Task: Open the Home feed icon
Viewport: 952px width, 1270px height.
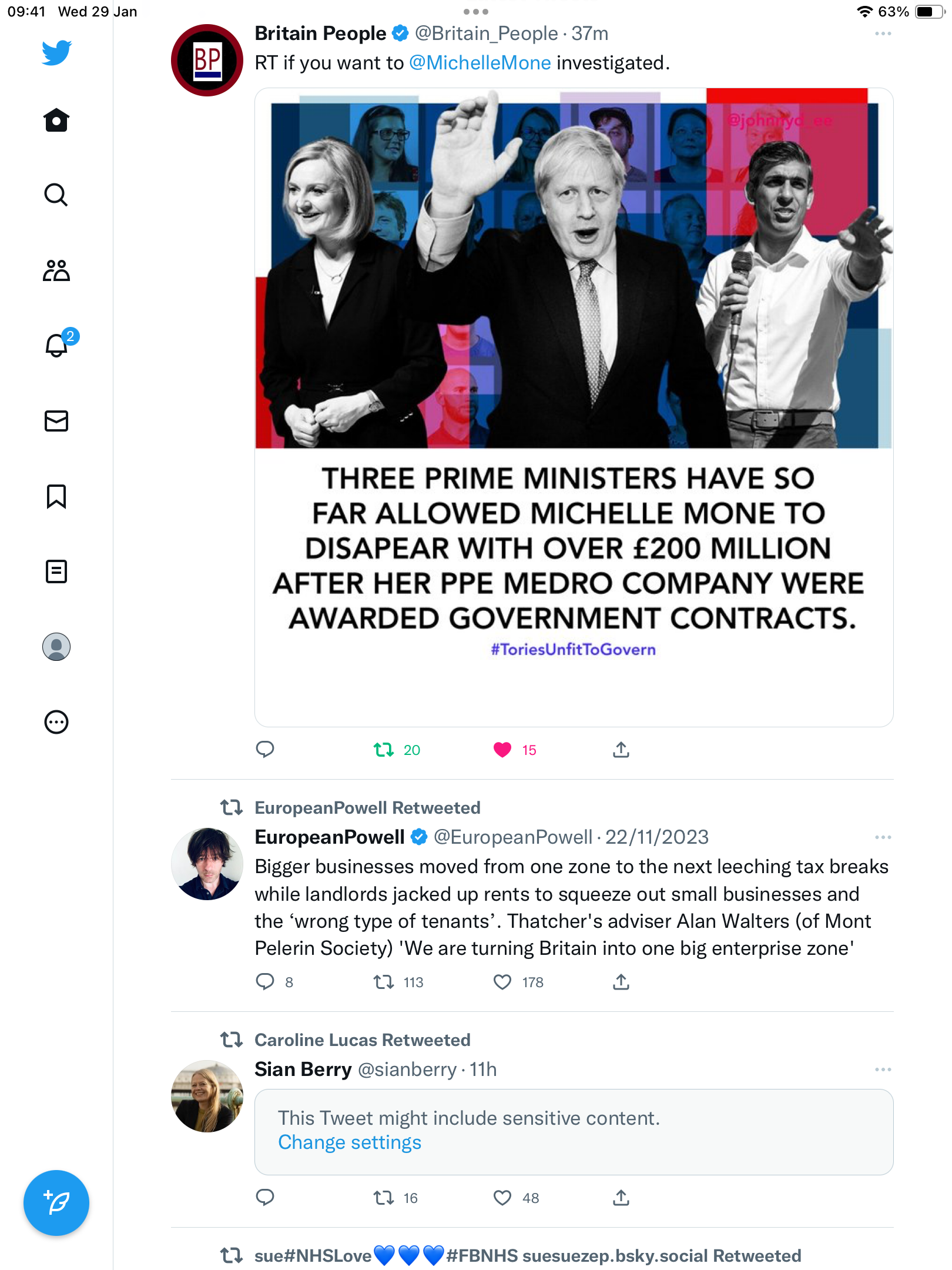Action: (x=56, y=120)
